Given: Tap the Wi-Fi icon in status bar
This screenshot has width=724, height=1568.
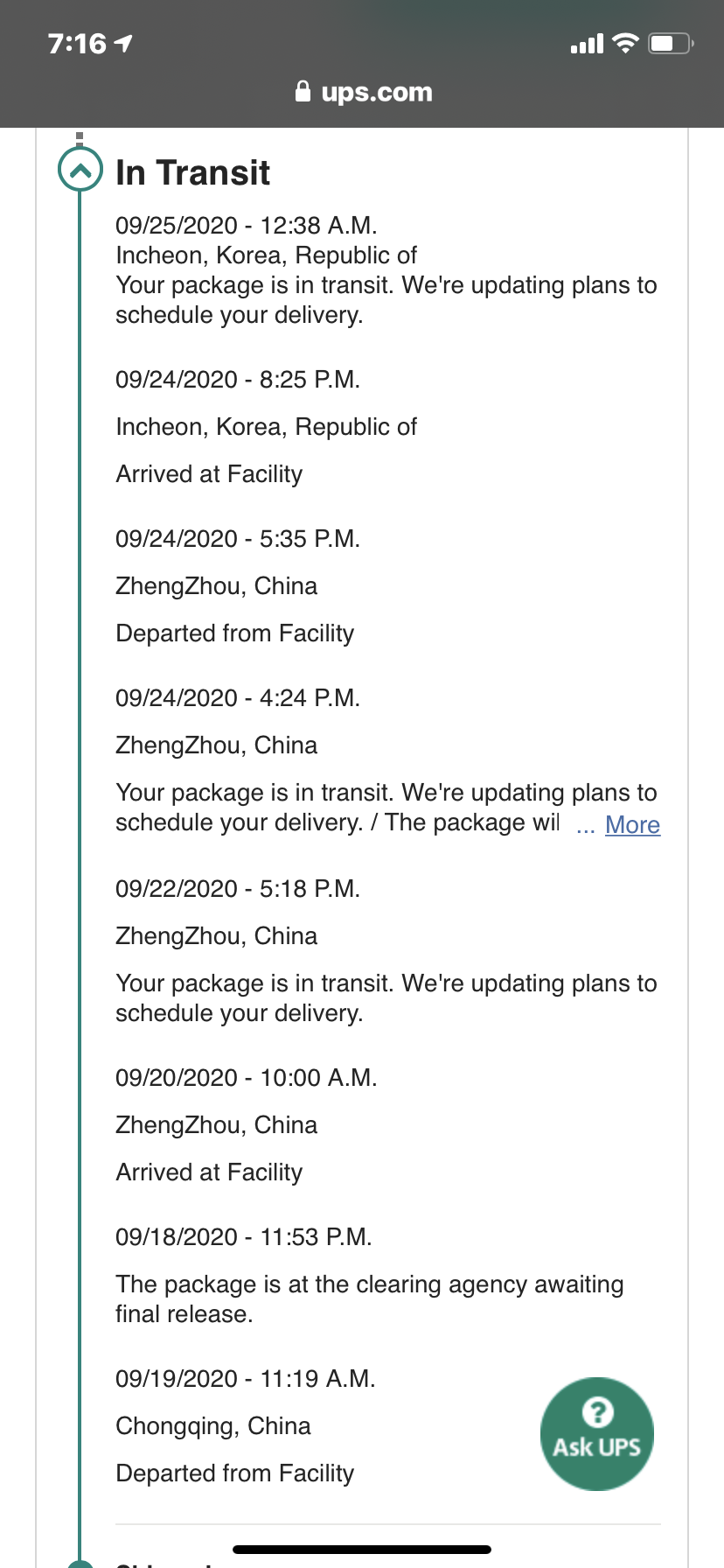Looking at the screenshot, I should 625,43.
